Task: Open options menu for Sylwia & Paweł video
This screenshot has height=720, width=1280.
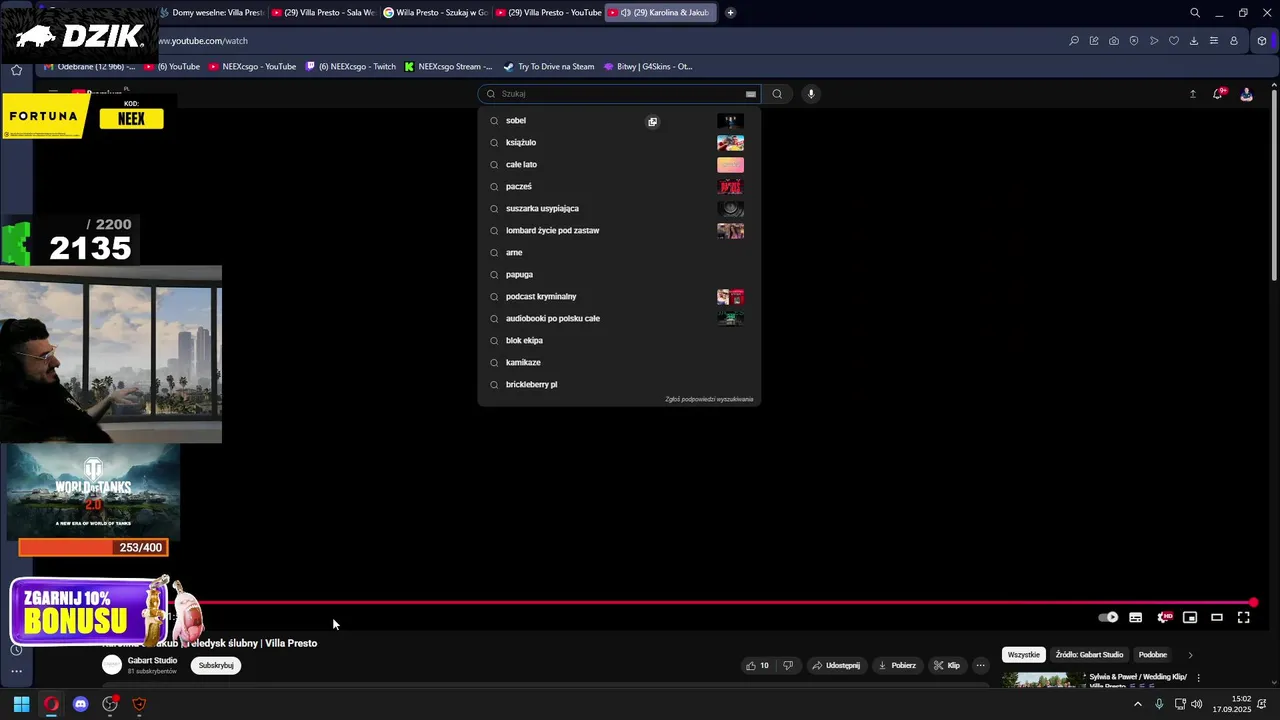Action: pyautogui.click(x=1198, y=678)
